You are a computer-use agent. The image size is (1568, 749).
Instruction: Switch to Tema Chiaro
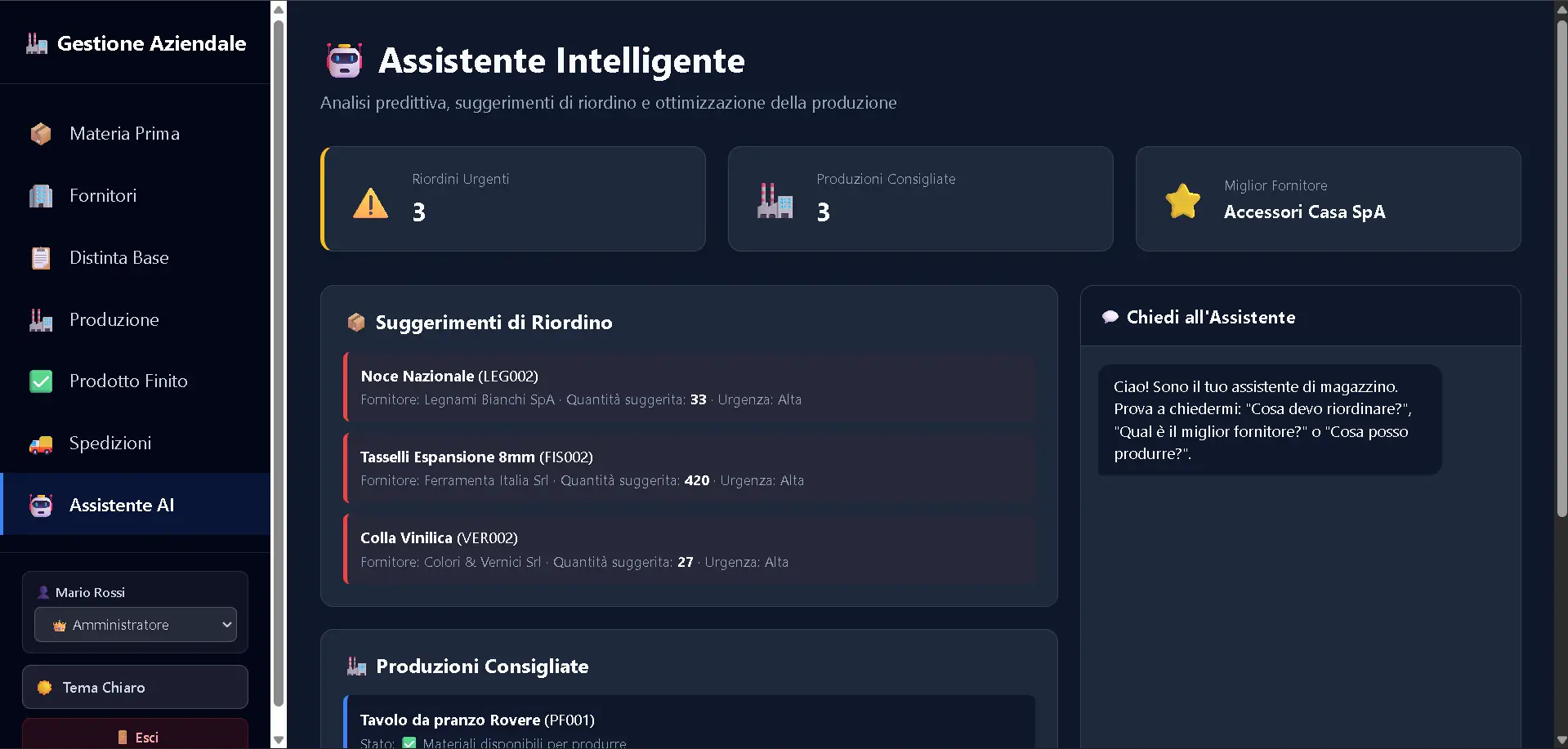coord(135,687)
